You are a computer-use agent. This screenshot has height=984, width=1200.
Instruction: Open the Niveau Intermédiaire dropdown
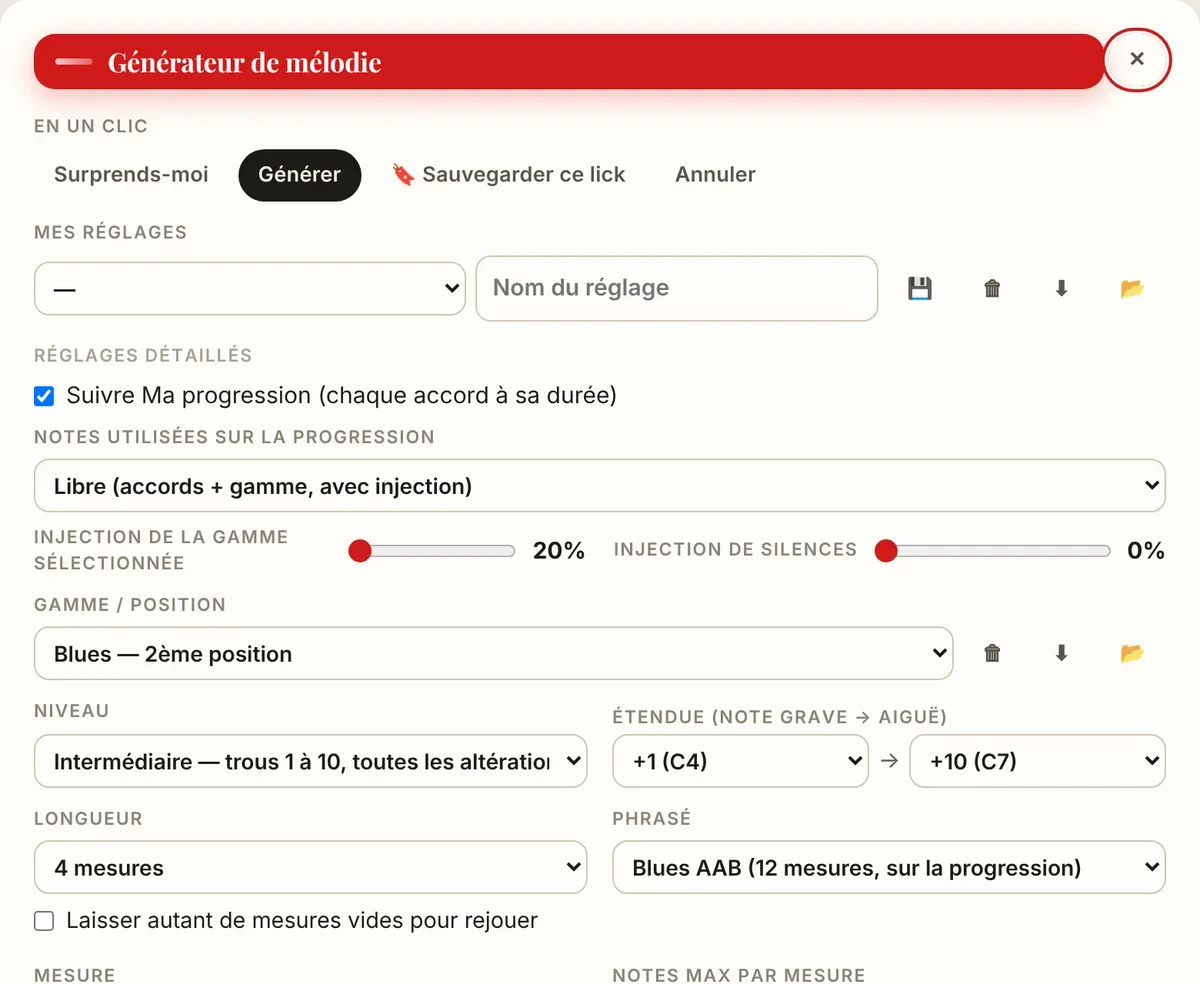tap(311, 762)
